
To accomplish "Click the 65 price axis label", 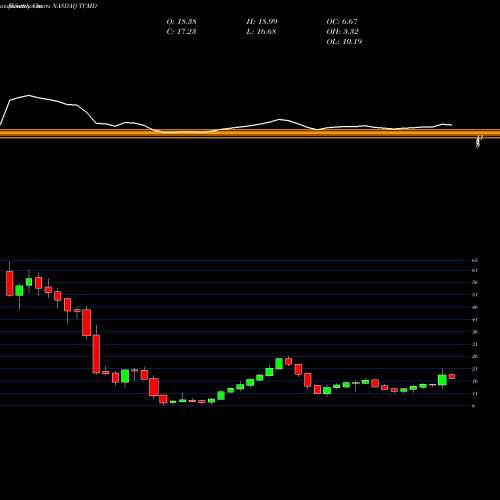I will point(475,260).
